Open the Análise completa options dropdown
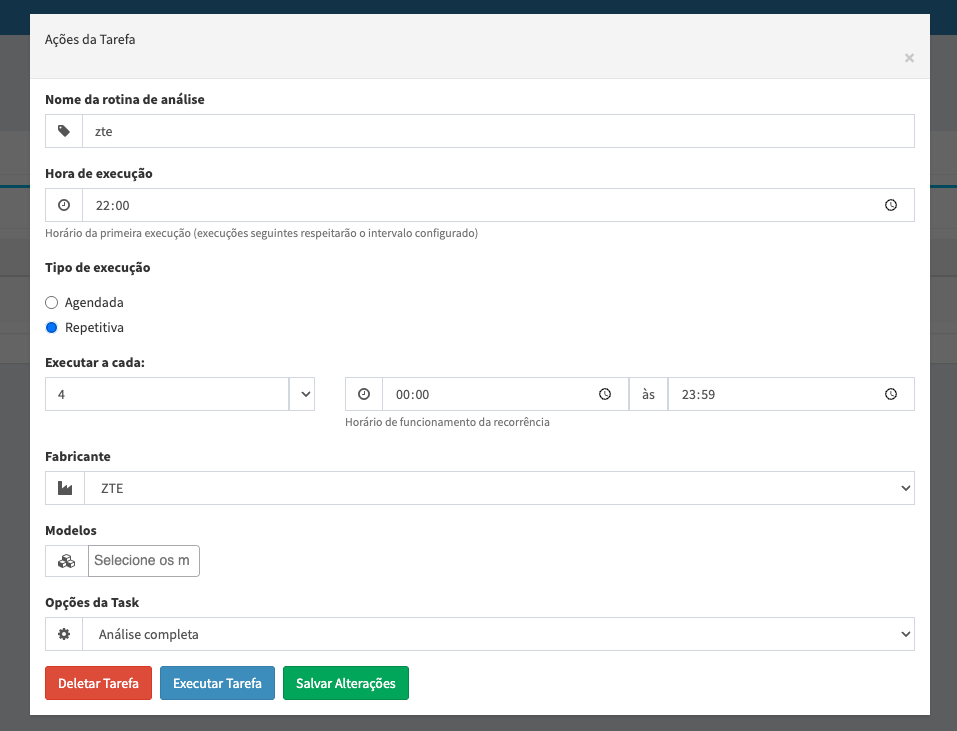Image resolution: width=957 pixels, height=731 pixels. pyautogui.click(x=500, y=634)
